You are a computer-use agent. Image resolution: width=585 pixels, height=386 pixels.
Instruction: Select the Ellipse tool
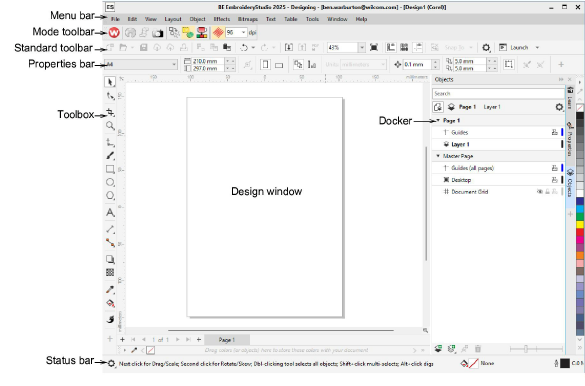click(110, 182)
